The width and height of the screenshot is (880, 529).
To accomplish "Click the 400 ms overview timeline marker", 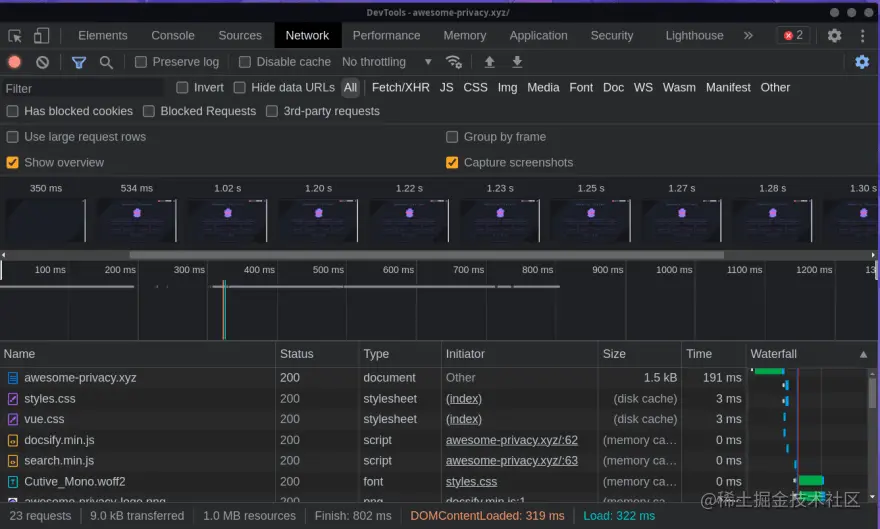I will click(x=259, y=270).
